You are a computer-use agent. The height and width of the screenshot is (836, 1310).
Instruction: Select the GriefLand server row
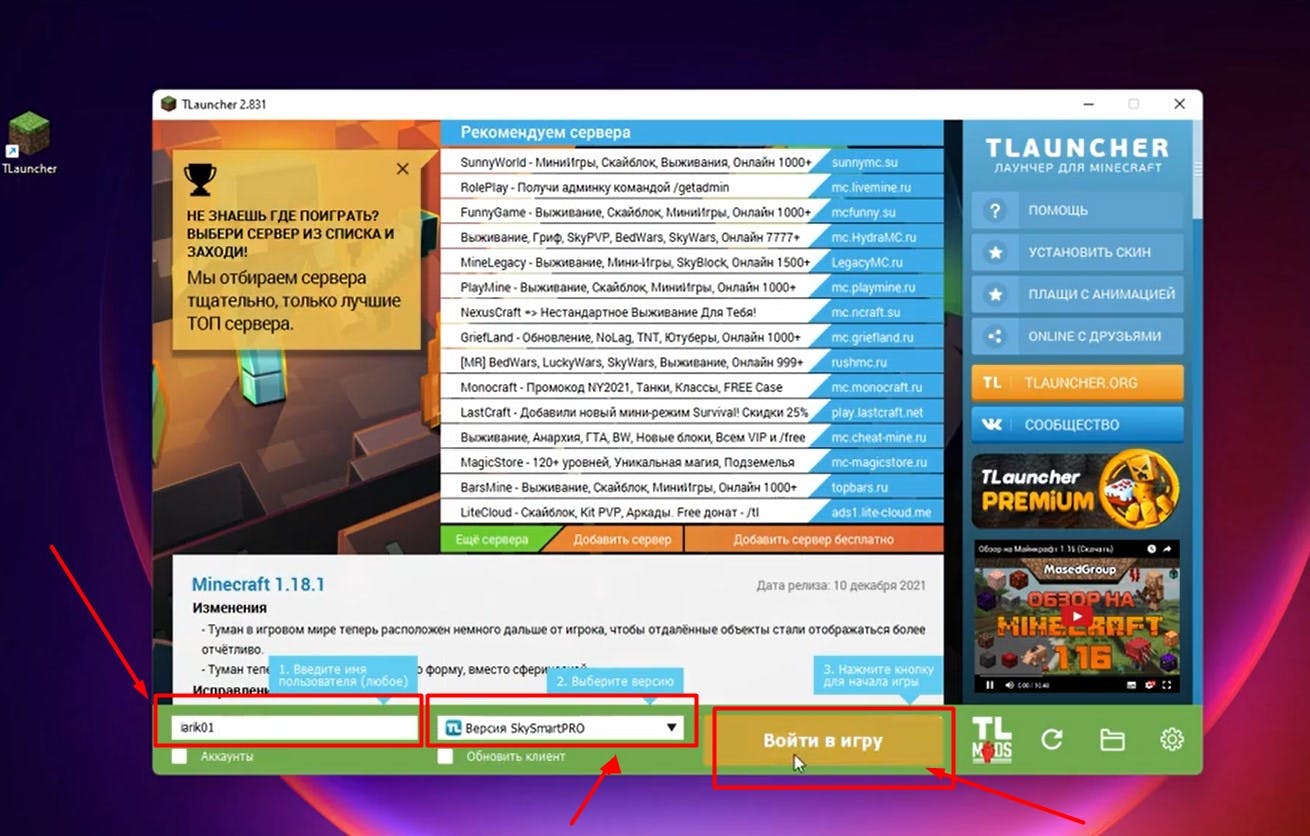click(691, 337)
